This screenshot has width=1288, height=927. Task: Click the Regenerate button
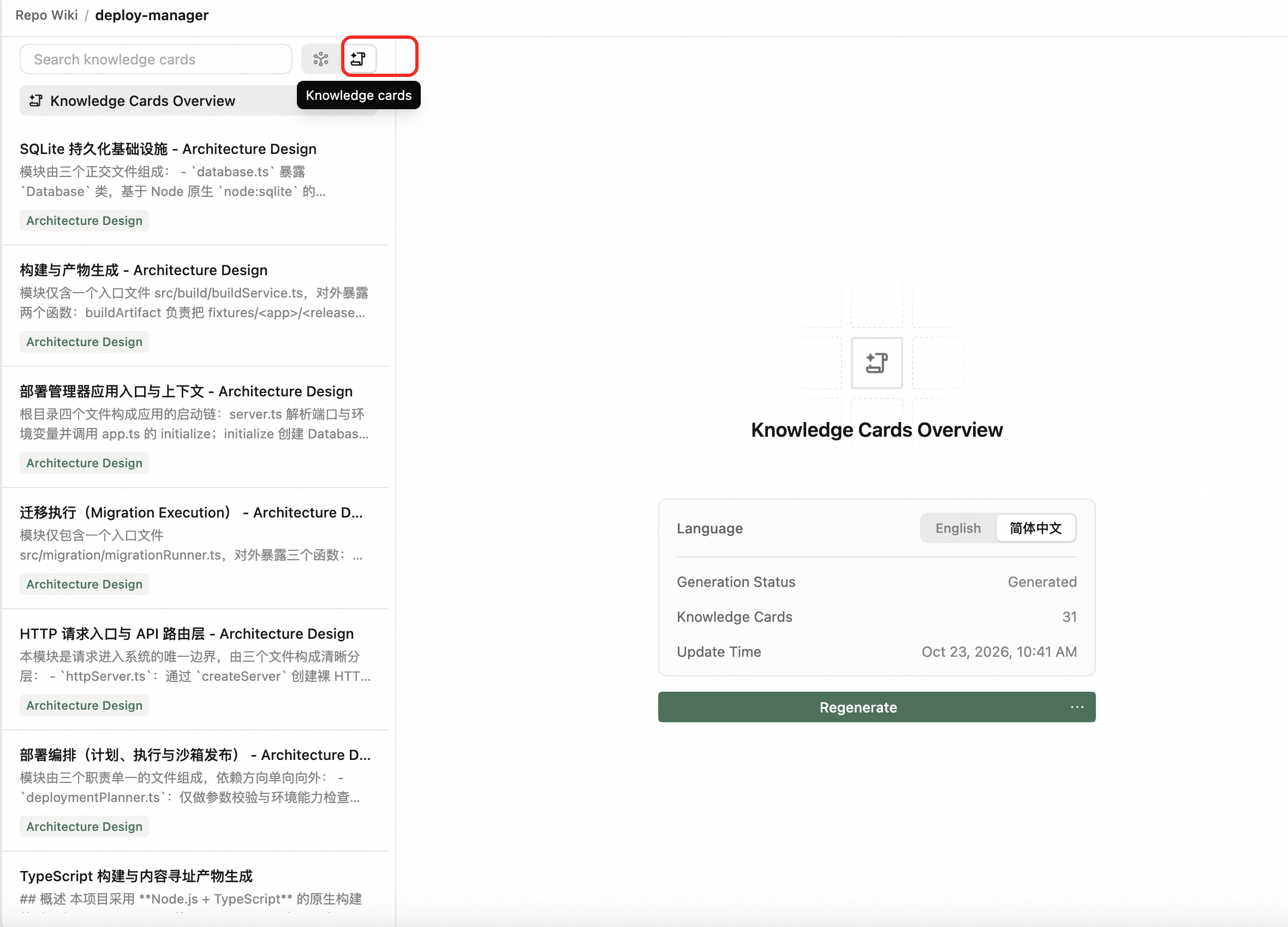click(x=858, y=707)
